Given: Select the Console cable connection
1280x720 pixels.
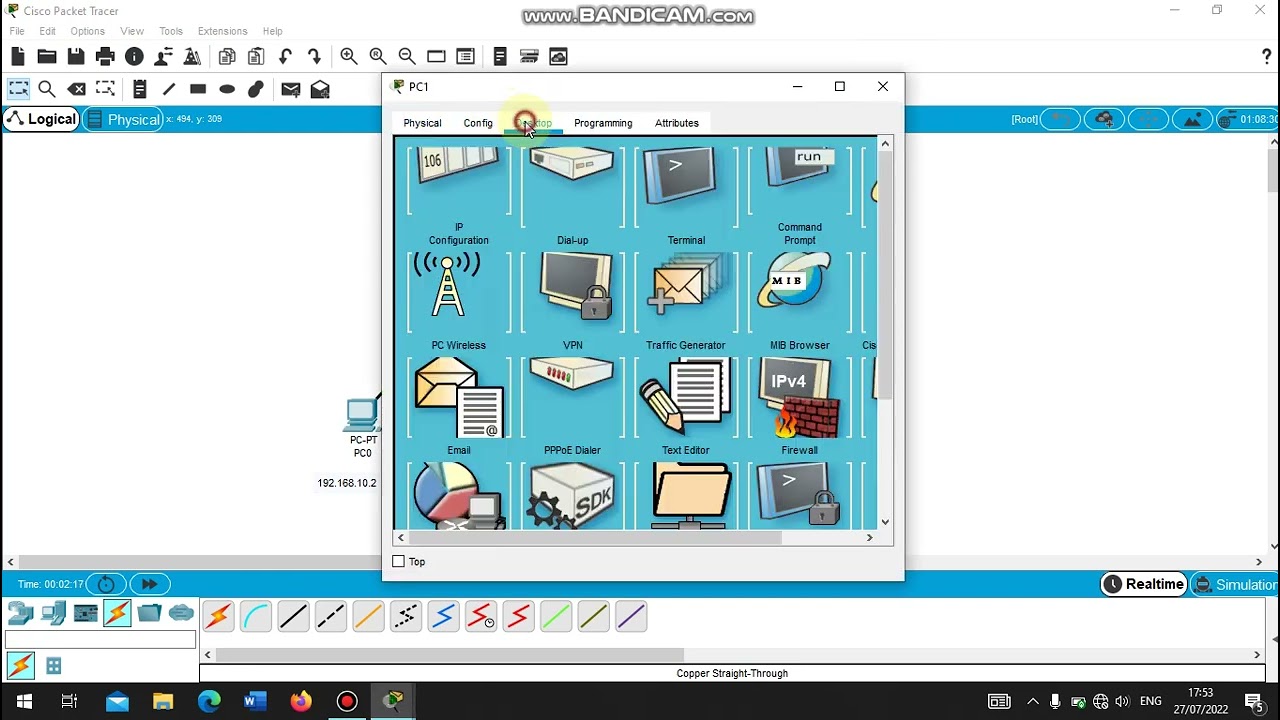Looking at the screenshot, I should 255,616.
